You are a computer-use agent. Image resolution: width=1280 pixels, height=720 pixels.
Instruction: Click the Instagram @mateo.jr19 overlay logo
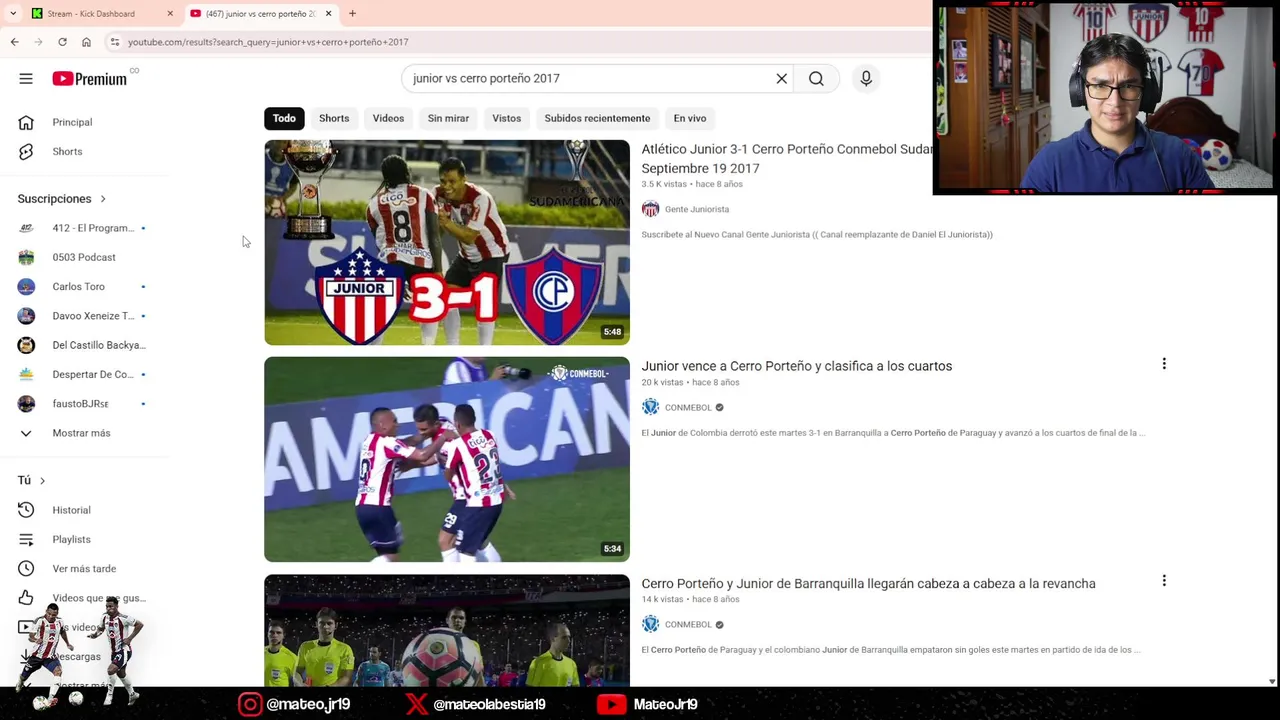(250, 704)
